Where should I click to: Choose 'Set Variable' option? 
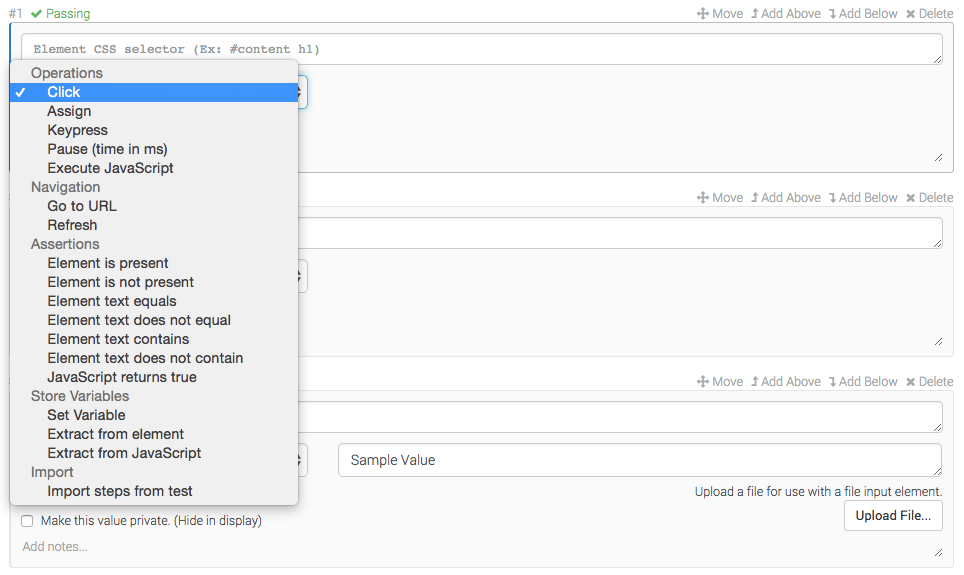pyautogui.click(x=86, y=415)
